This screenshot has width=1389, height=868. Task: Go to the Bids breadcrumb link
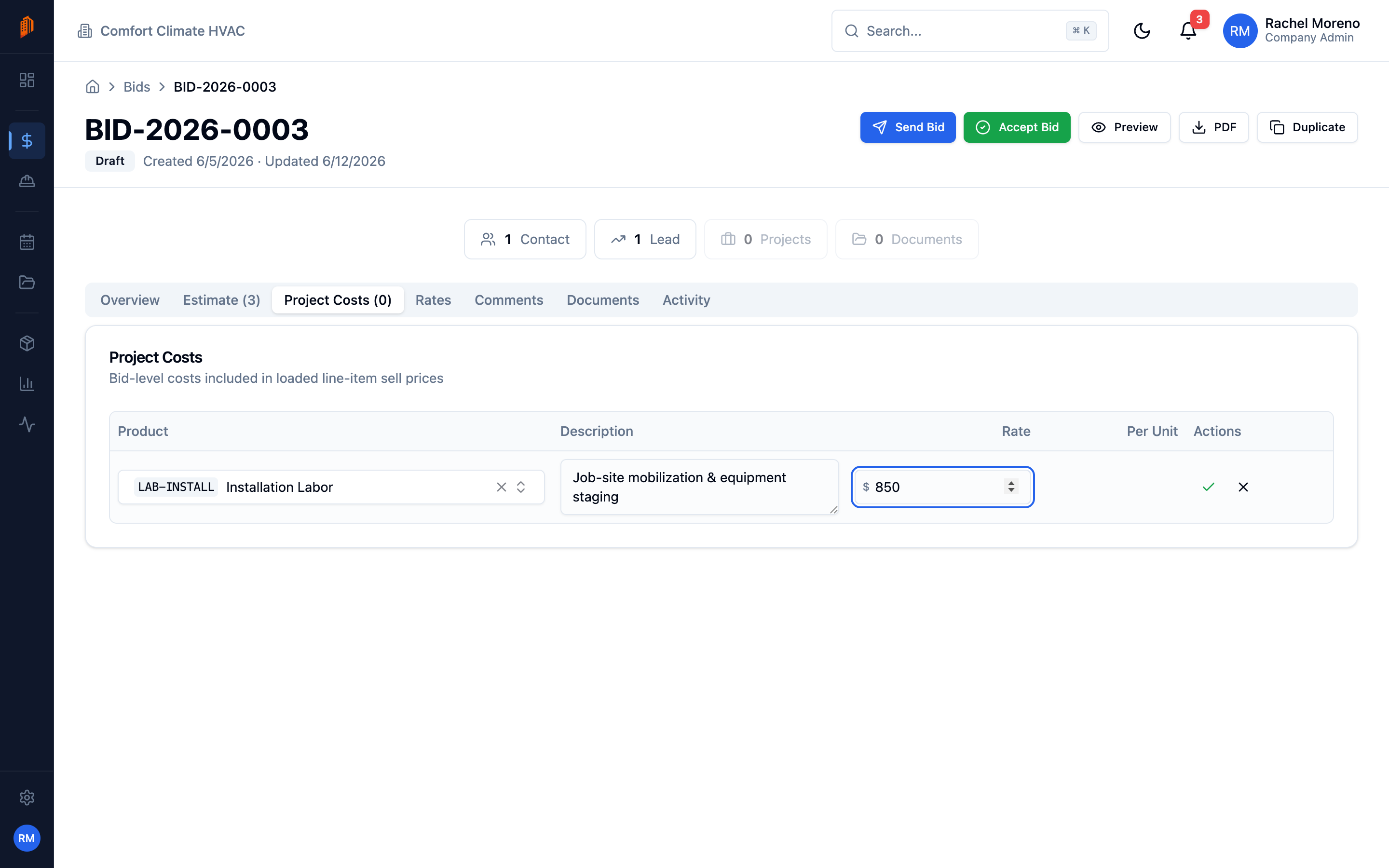pyautogui.click(x=136, y=87)
